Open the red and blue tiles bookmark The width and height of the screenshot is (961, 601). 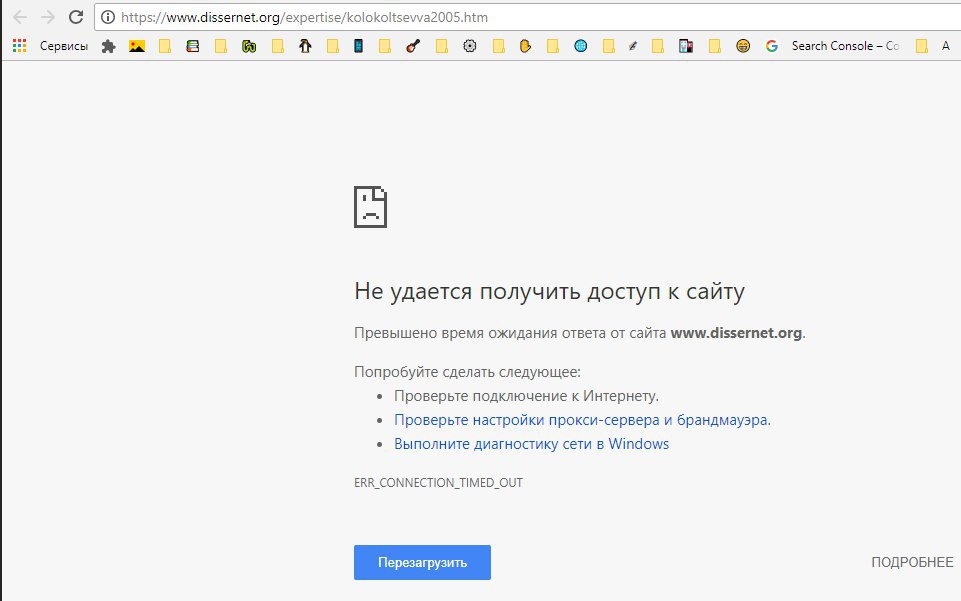(686, 46)
